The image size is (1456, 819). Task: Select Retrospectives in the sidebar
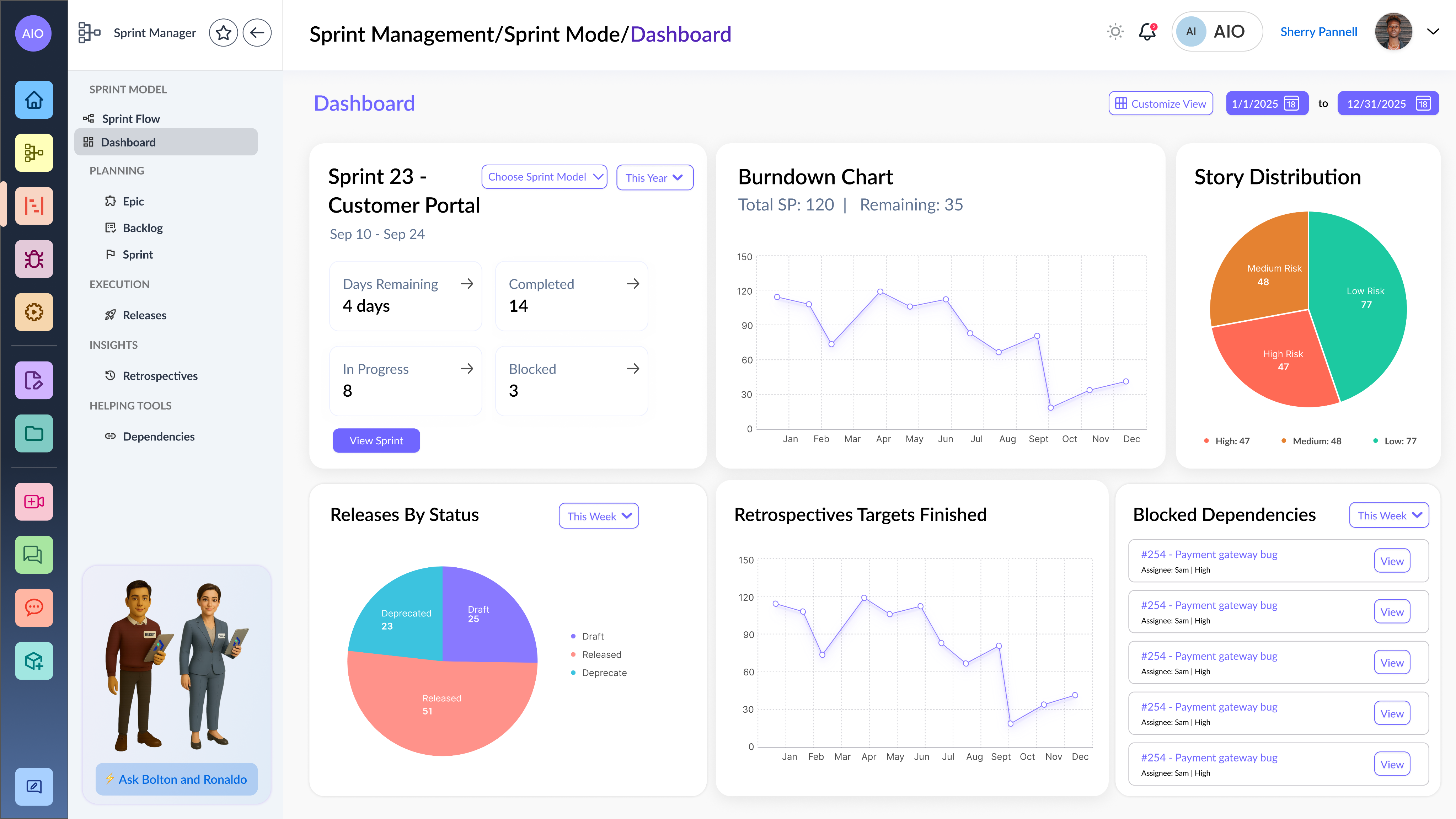point(160,376)
